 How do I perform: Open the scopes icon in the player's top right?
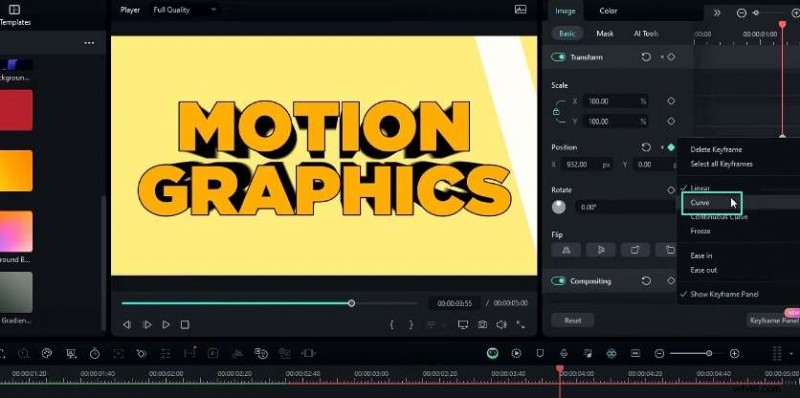tap(520, 9)
